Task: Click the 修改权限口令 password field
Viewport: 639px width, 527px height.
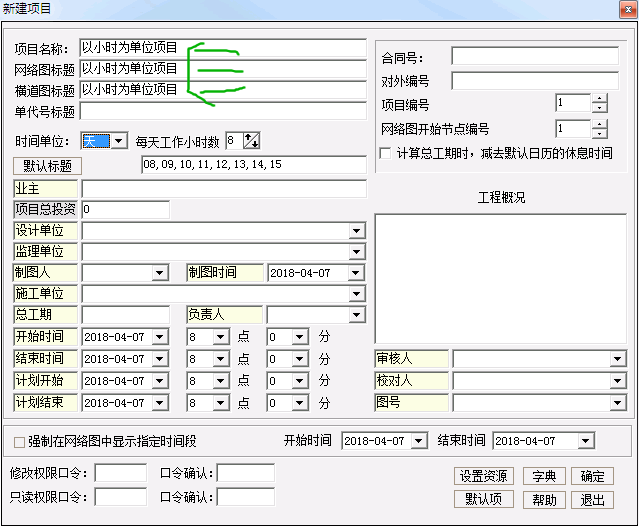Action: pyautogui.click(x=120, y=473)
